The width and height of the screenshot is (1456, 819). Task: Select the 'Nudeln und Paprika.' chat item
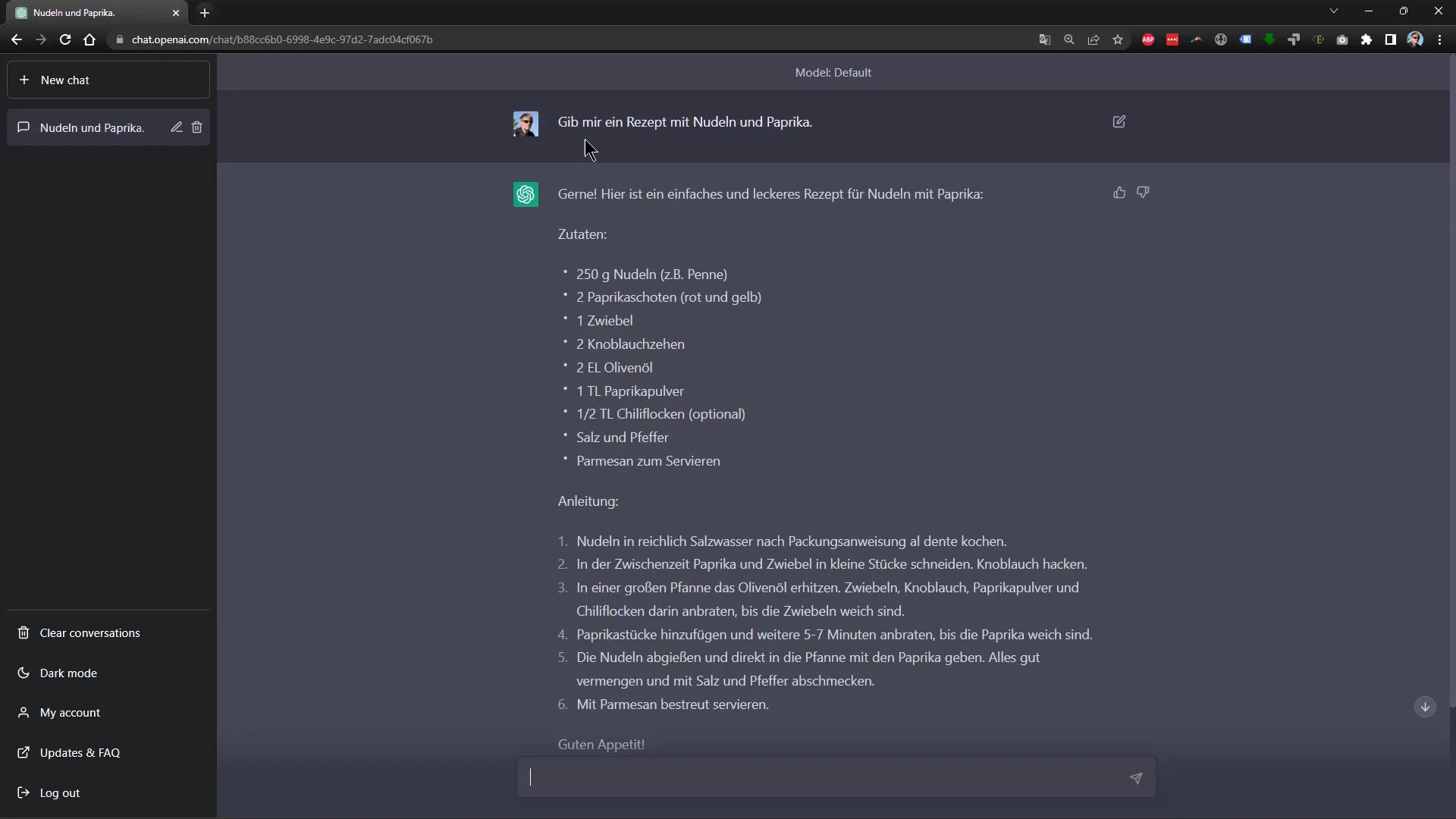pyautogui.click(x=91, y=127)
